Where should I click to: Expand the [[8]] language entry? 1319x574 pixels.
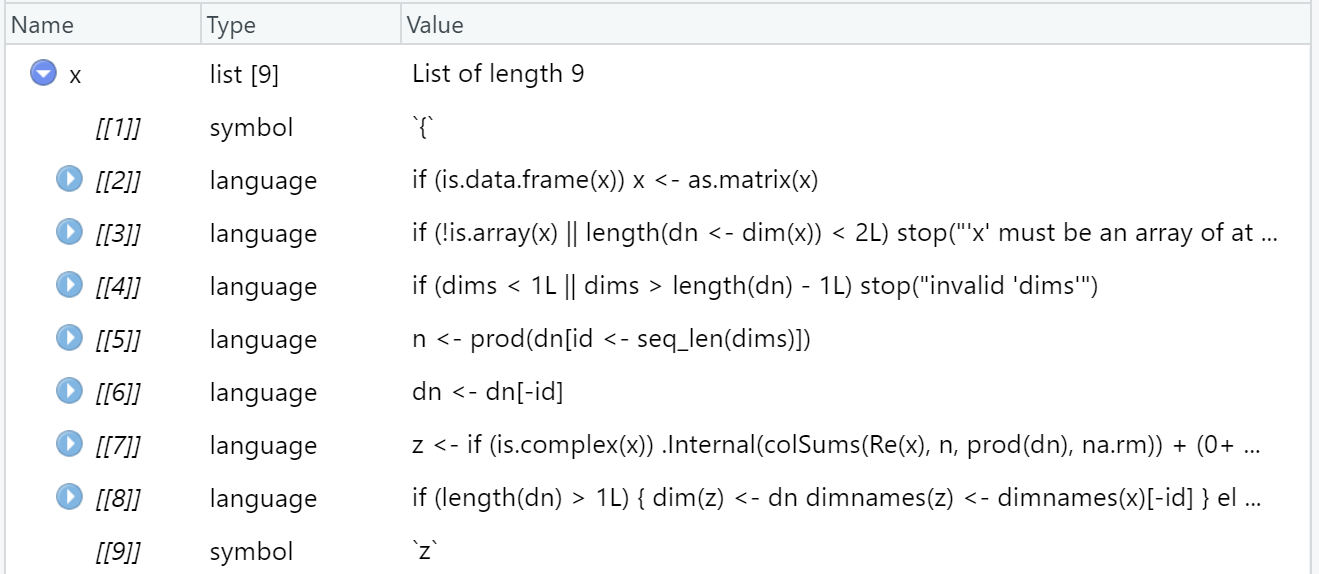click(69, 498)
